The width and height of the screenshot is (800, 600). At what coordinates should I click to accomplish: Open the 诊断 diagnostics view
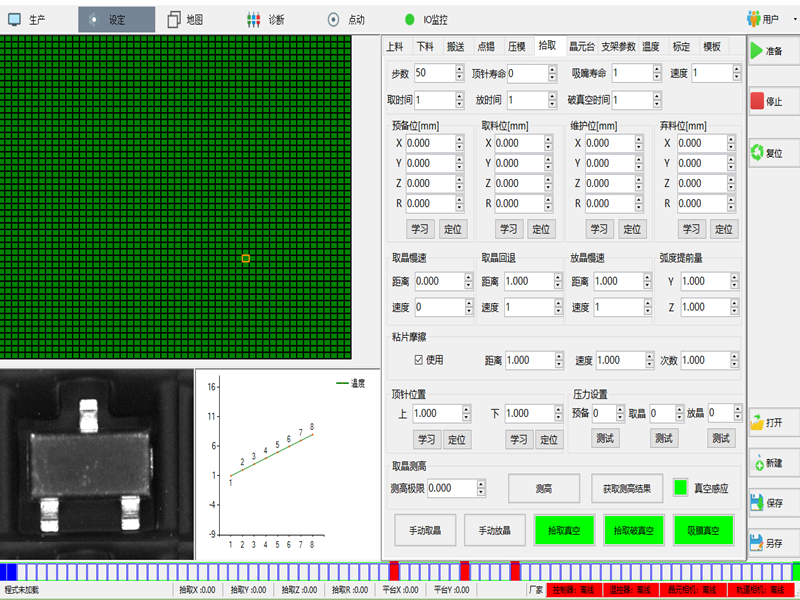pos(265,20)
